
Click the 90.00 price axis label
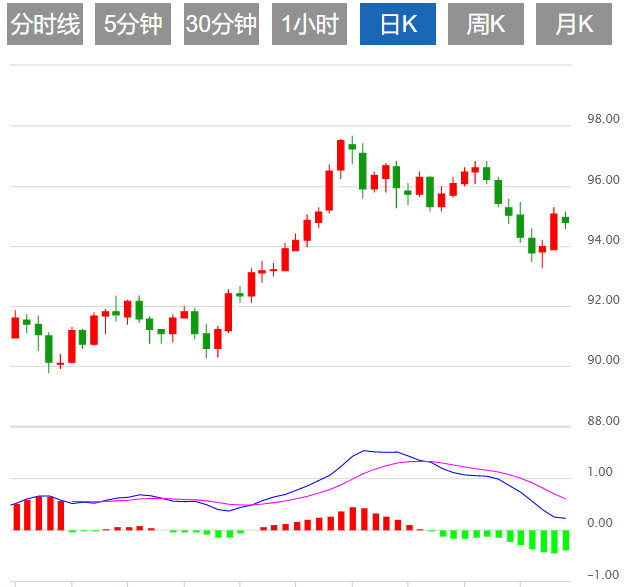[x=602, y=360]
